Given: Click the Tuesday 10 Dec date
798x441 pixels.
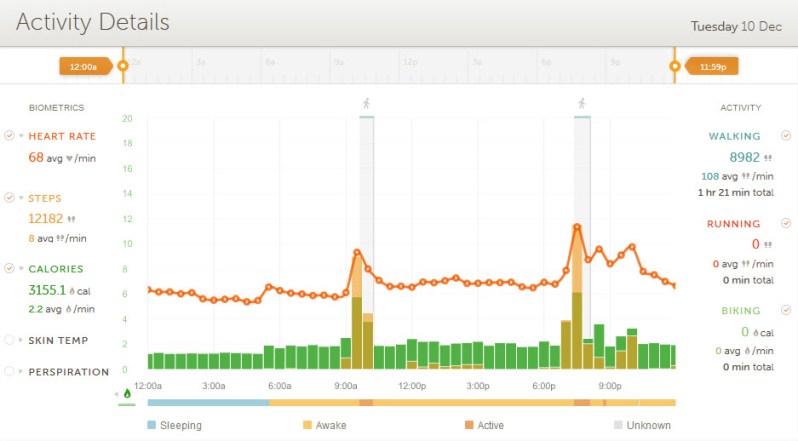Looking at the screenshot, I should click(736, 25).
